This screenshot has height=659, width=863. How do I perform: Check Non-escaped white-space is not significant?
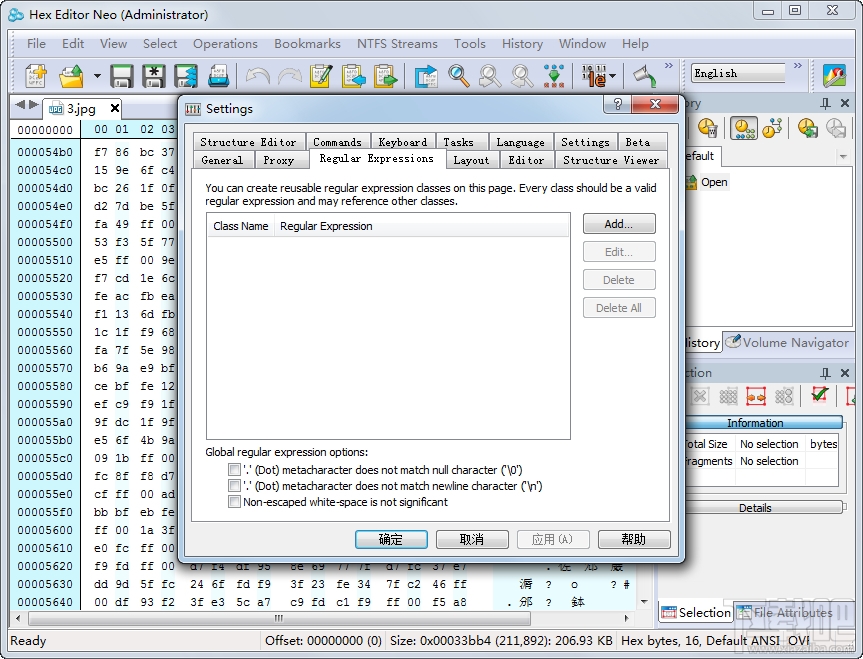point(234,502)
